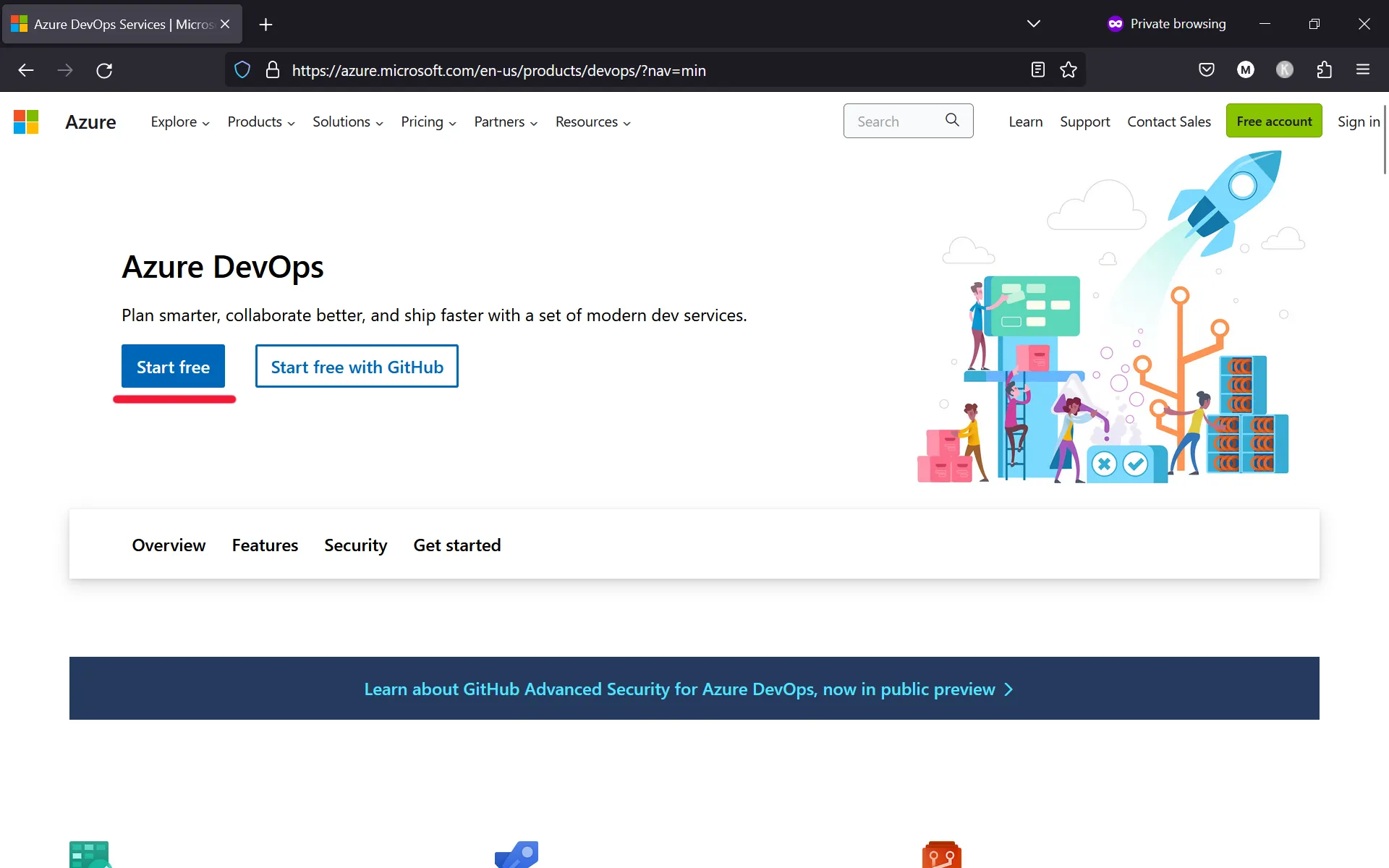Open the Firefox extensions puzzle icon
This screenshot has height=868, width=1389.
point(1324,69)
